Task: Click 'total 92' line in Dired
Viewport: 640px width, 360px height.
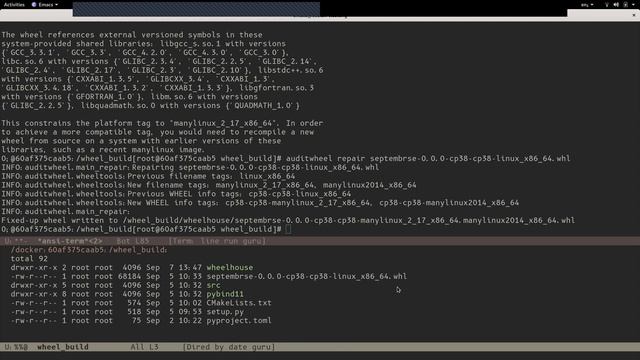Action: click(29, 259)
